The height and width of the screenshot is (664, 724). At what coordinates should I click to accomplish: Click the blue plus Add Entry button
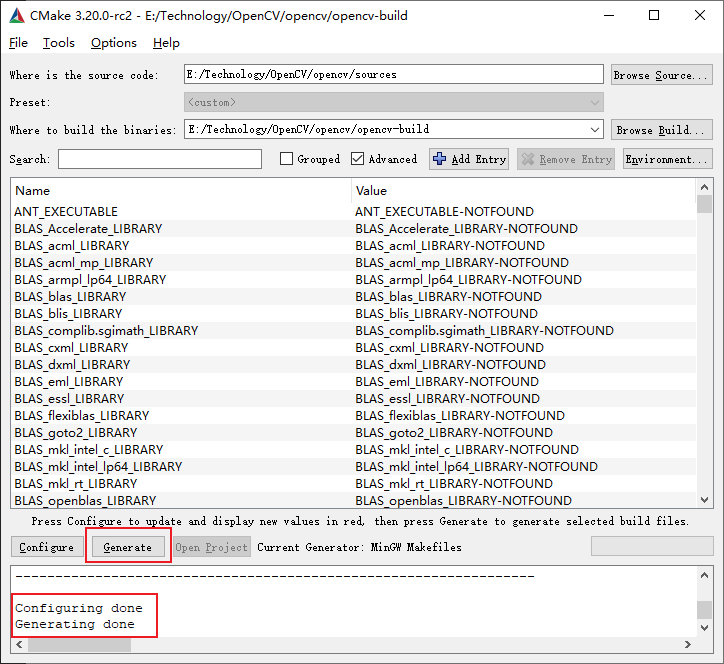coord(469,159)
